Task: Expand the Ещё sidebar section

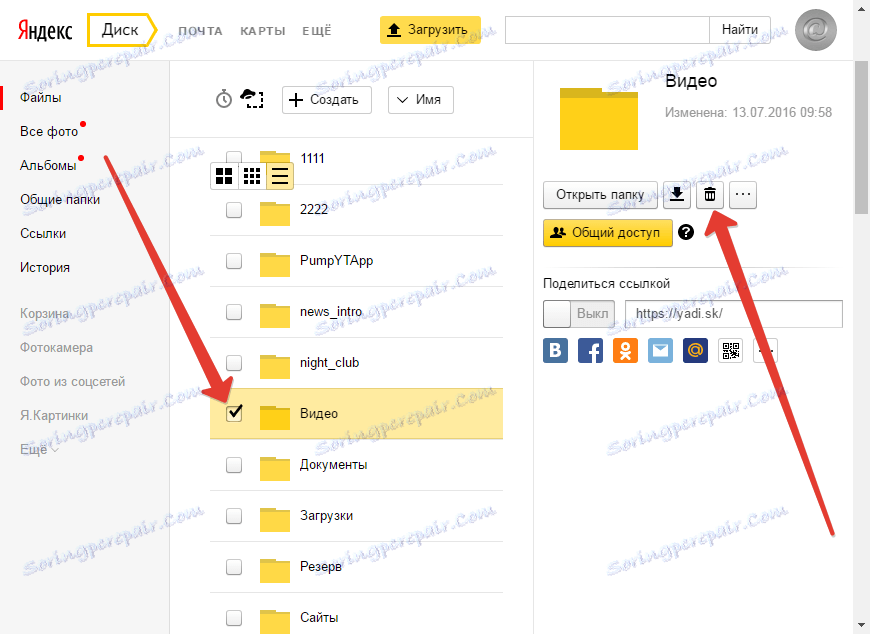Action: [39, 449]
